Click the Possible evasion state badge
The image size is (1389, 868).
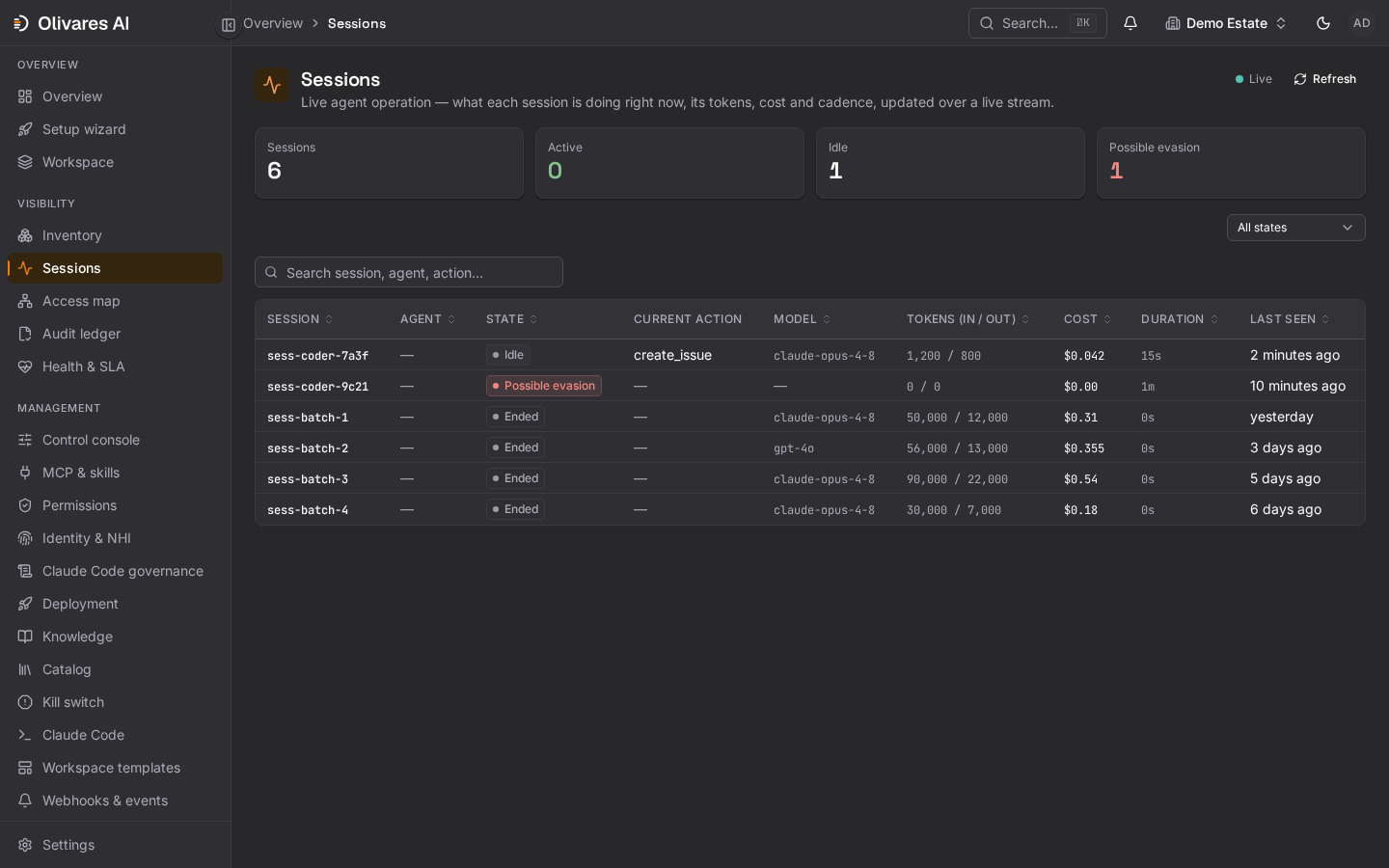click(544, 386)
